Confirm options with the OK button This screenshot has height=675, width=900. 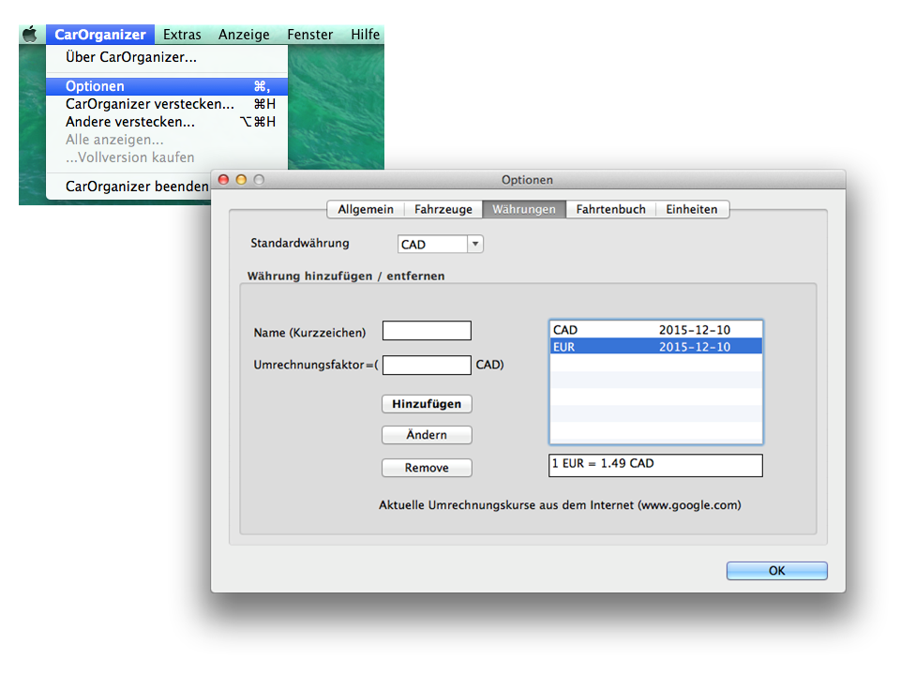(x=776, y=571)
